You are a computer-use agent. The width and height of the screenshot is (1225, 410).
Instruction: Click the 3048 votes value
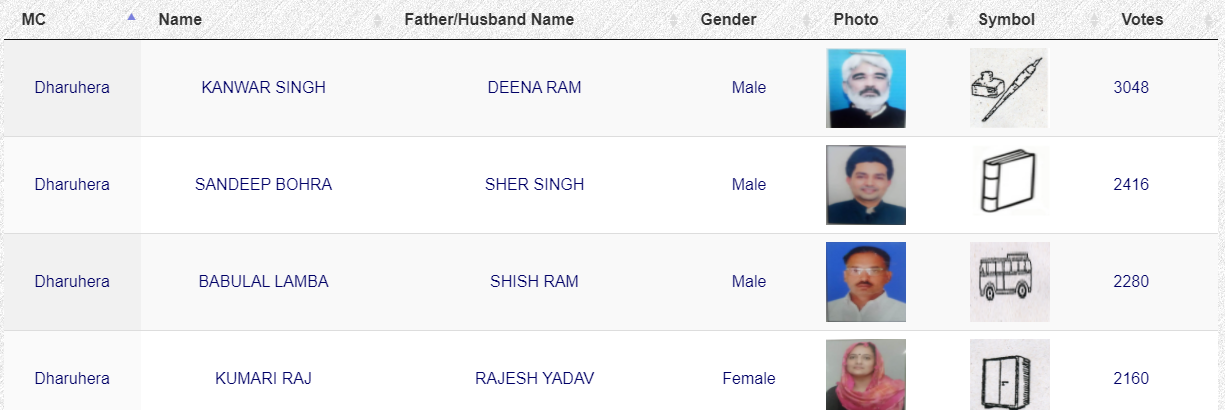click(x=1131, y=88)
